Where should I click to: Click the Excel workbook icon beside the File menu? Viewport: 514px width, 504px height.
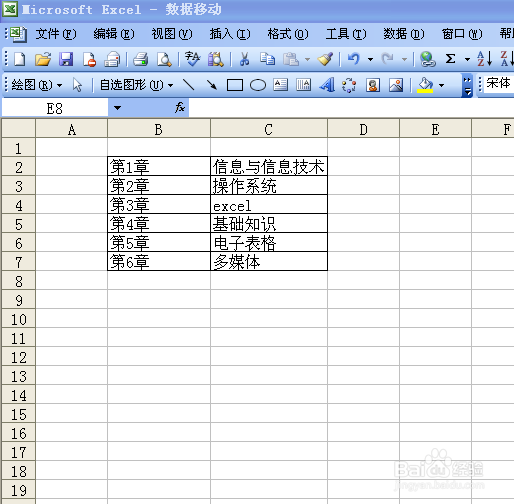point(17,34)
